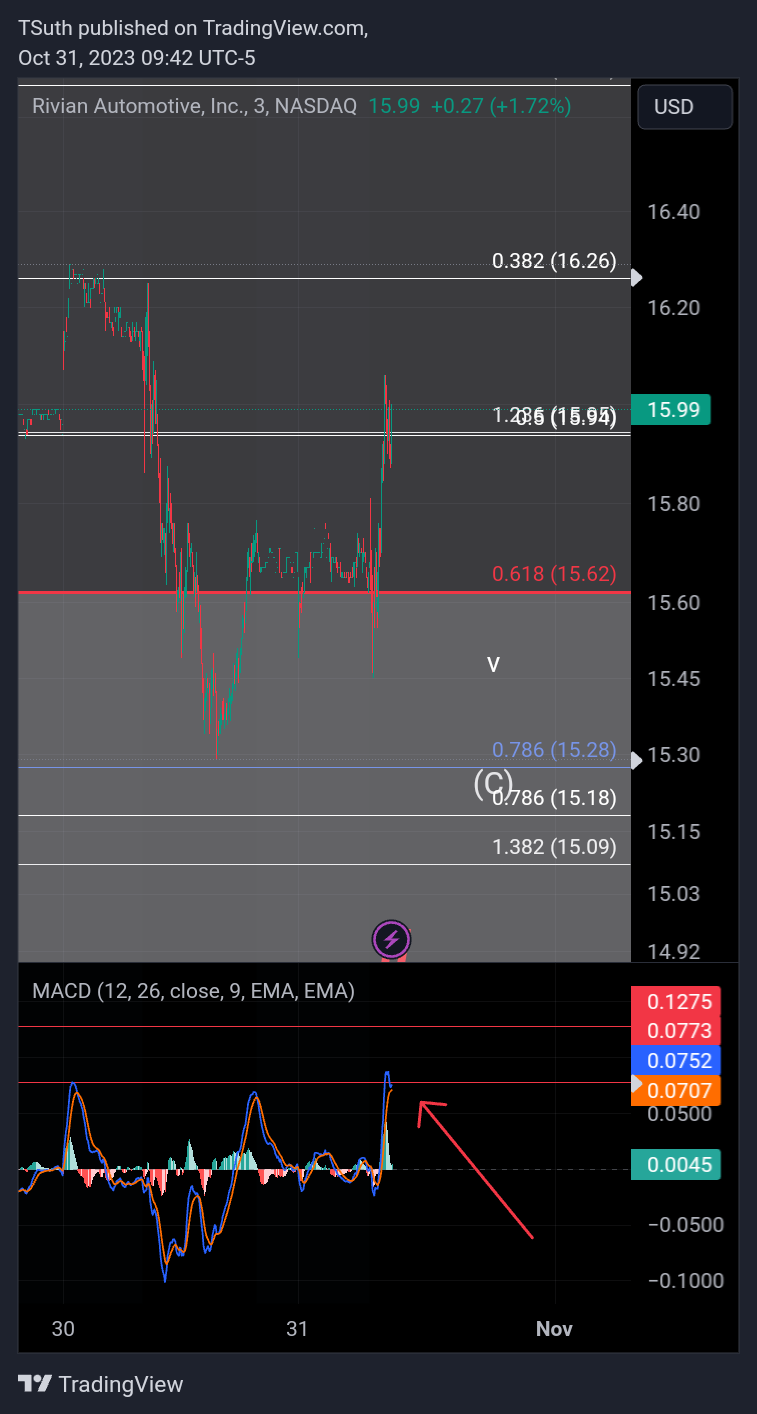
Task: Click the white 0.786 (15.18) Fibonacci label
Action: coord(554,798)
